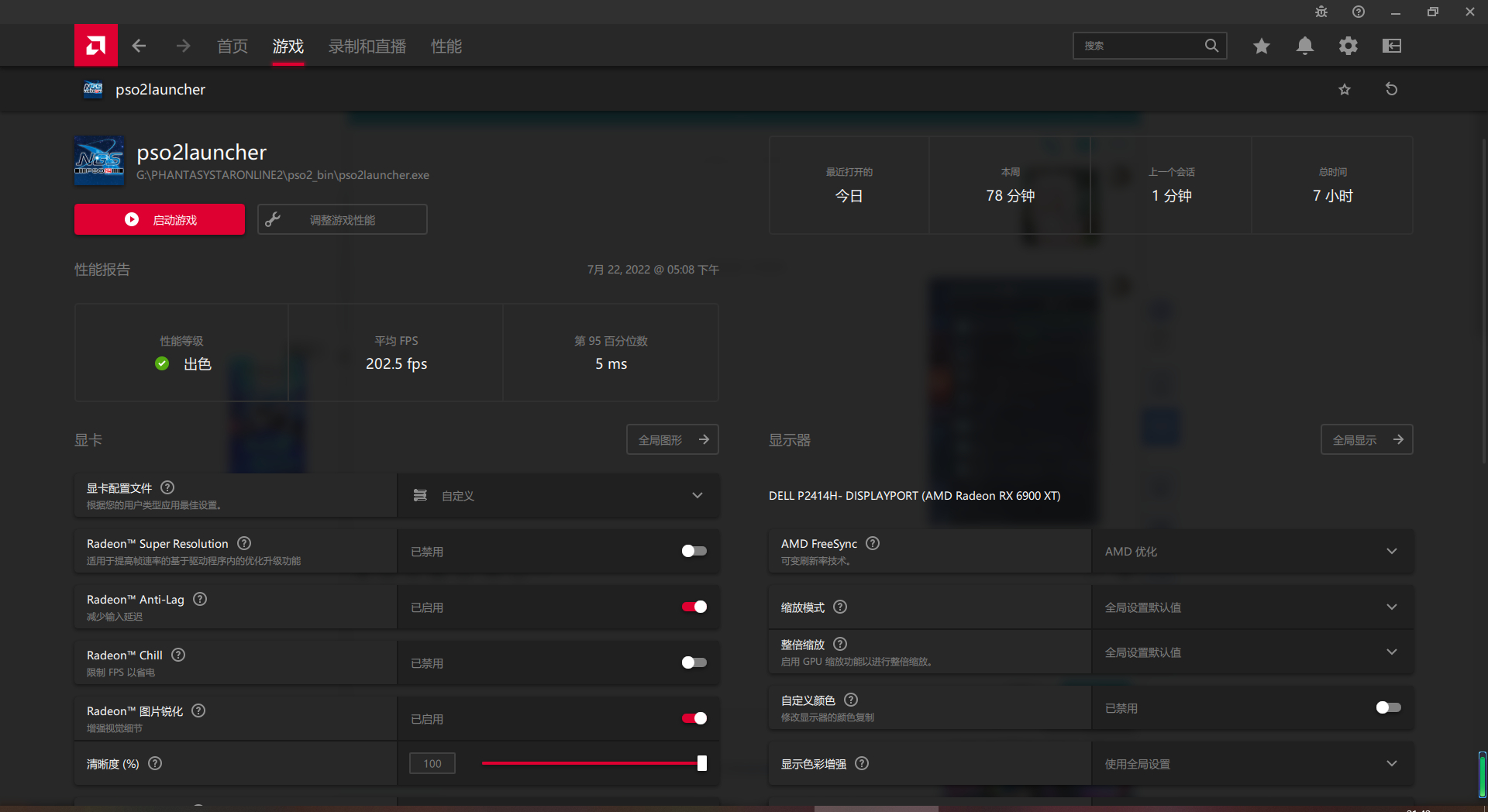Image resolution: width=1488 pixels, height=812 pixels.
Task: Click the 1 分钟 last session value
Action: [1172, 195]
